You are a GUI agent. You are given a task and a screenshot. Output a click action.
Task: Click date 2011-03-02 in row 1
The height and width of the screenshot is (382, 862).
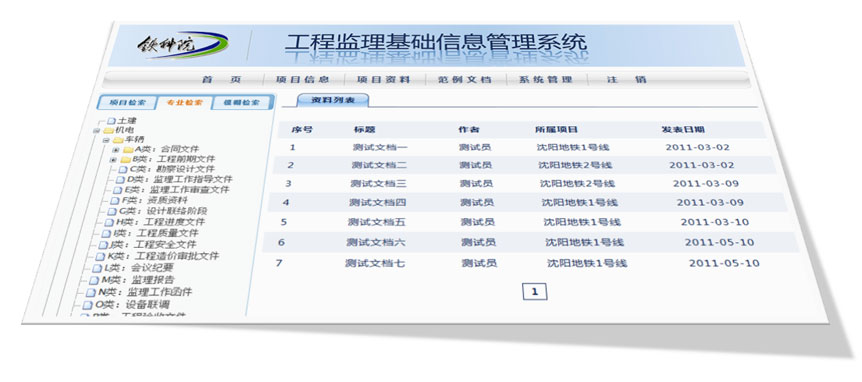[x=698, y=147]
